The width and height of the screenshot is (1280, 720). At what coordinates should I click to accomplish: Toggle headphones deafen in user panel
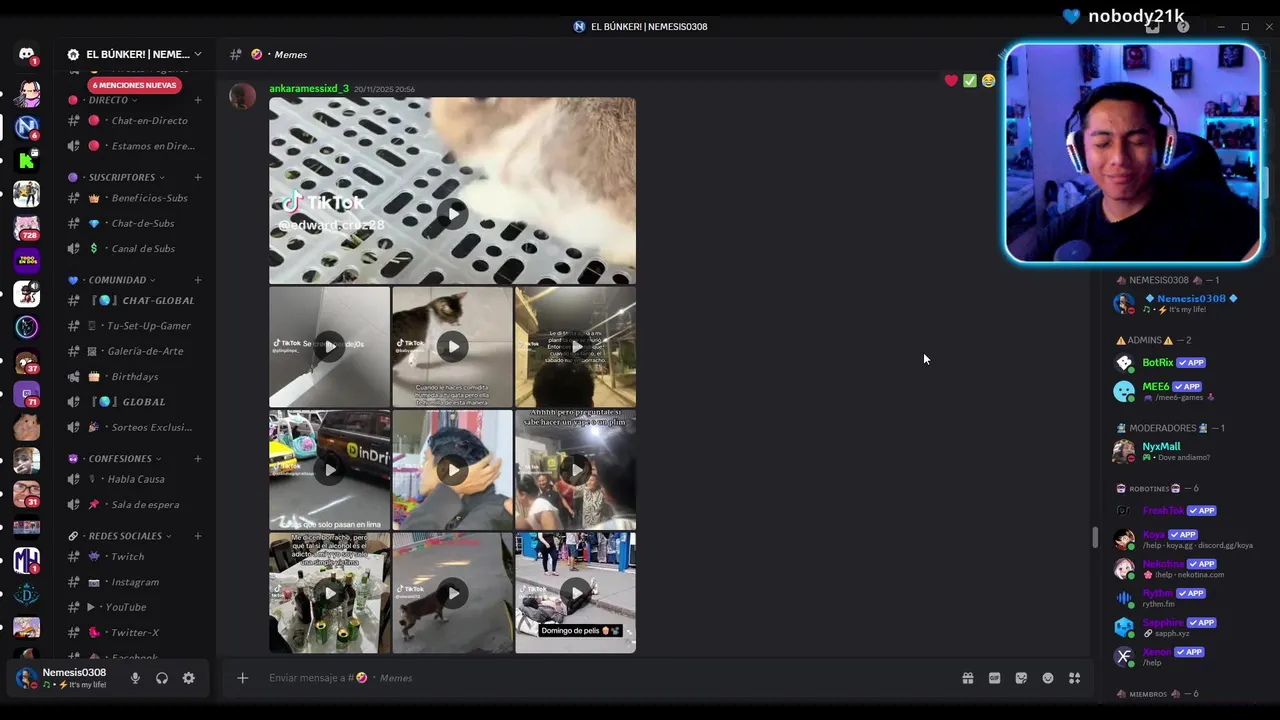tap(162, 678)
